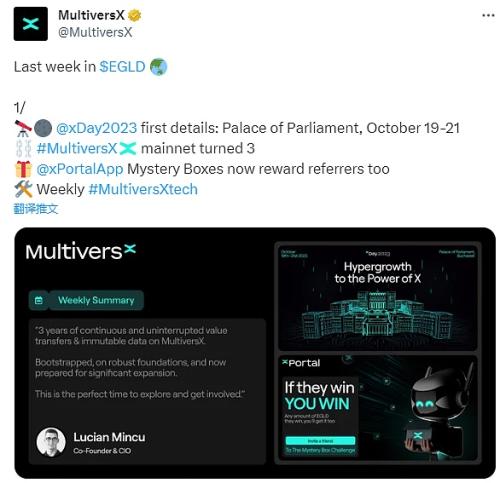Open the @MultiversX handle

(x=95, y=32)
